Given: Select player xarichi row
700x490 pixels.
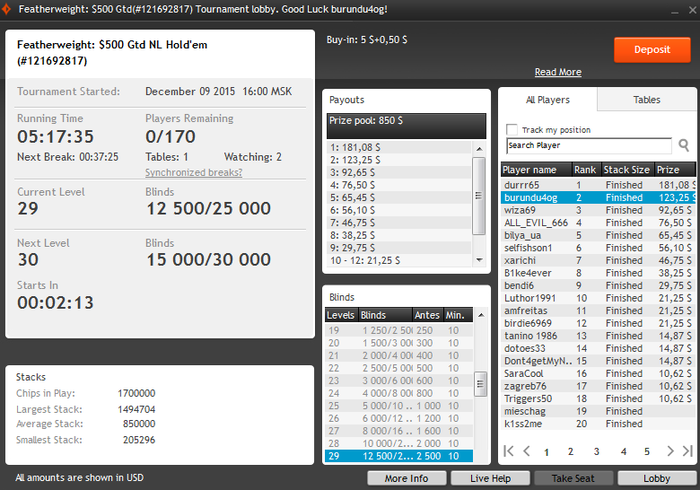Looking at the screenshot, I should tap(598, 260).
